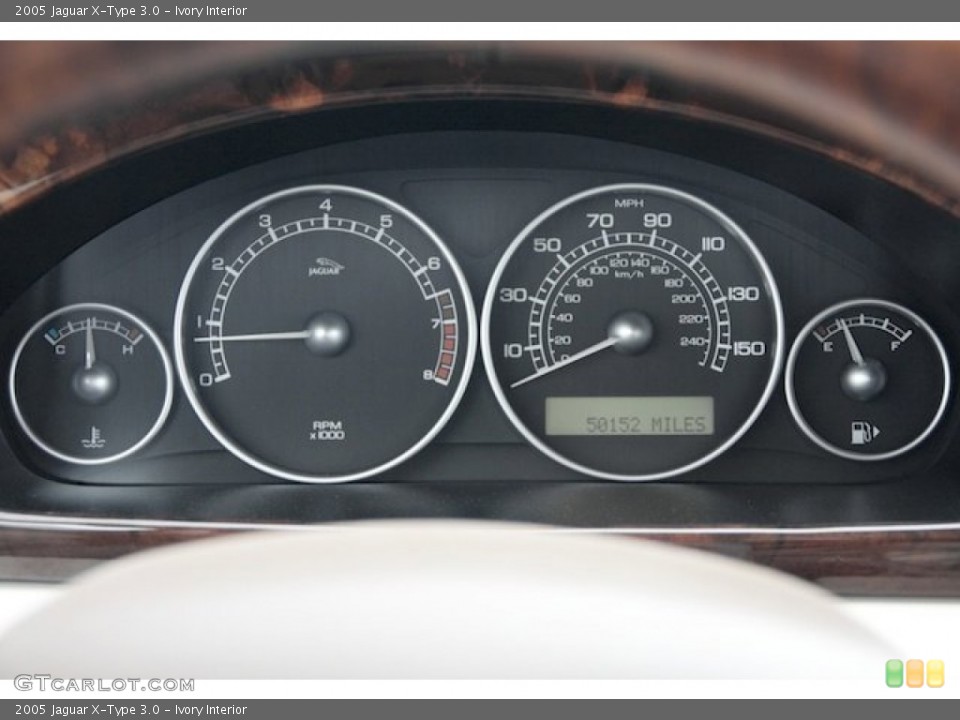Click the number 2 on the tachometer
960x720 pixels.
[217, 264]
